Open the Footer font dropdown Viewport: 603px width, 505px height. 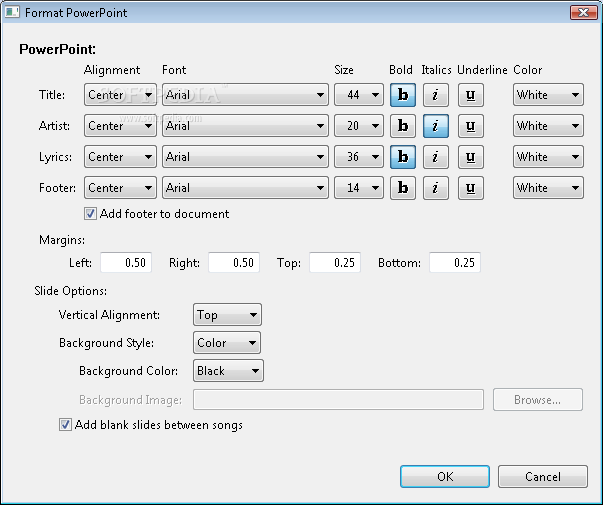245,188
